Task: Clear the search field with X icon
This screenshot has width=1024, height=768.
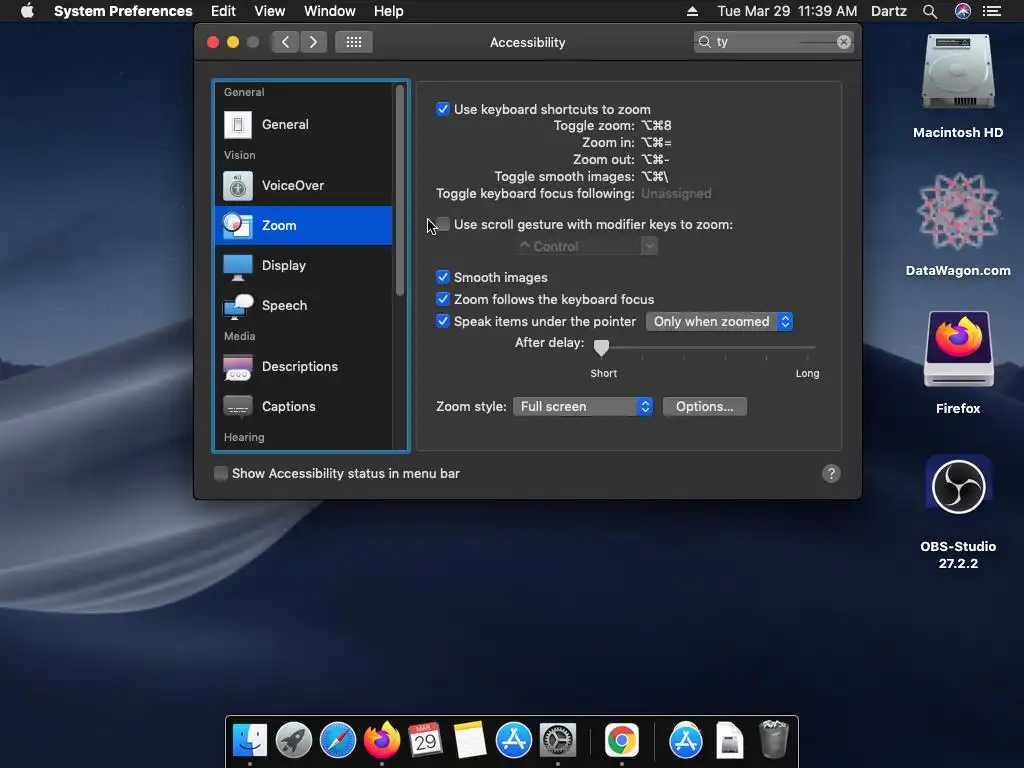Action: point(844,42)
